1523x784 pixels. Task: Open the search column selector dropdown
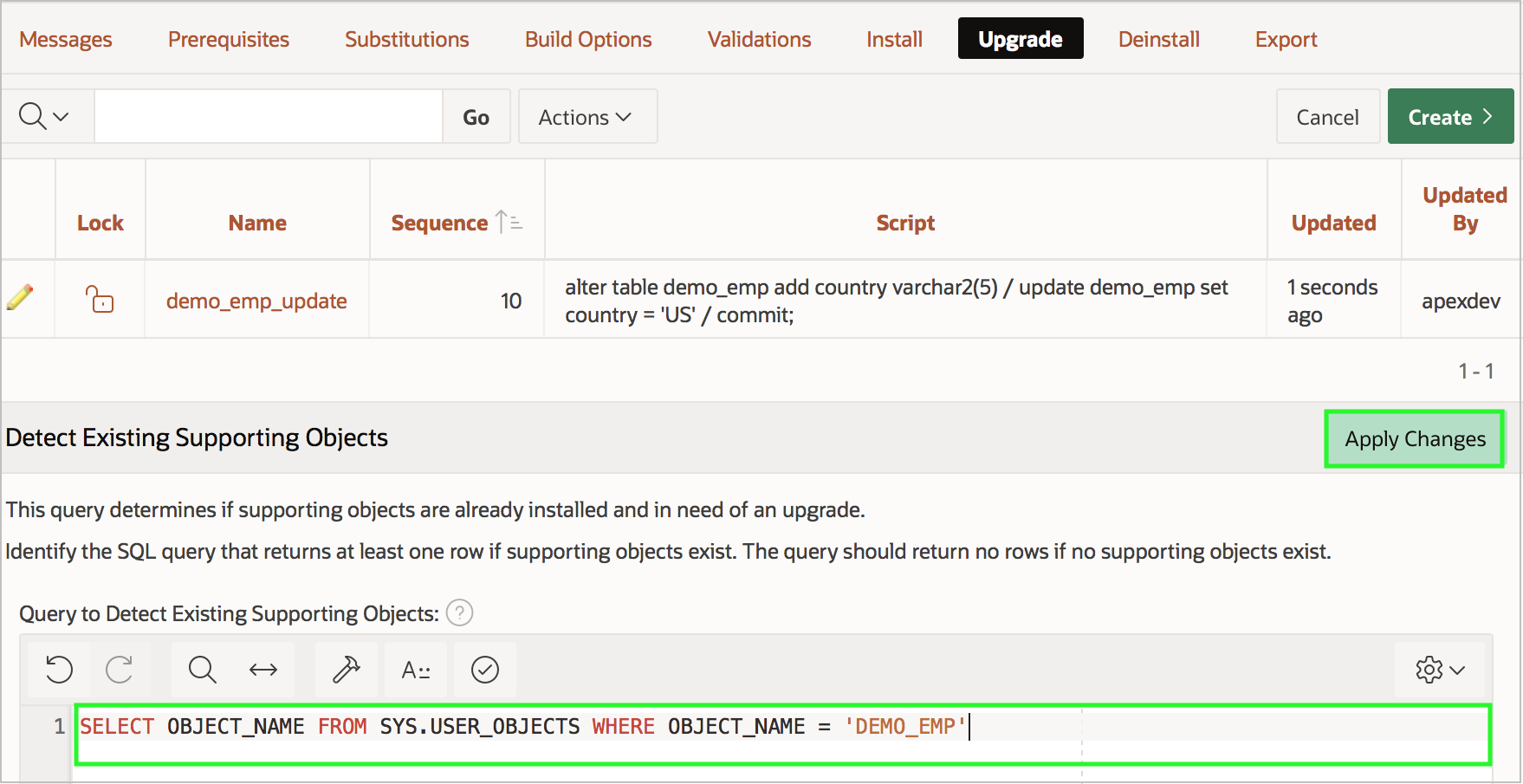45,116
